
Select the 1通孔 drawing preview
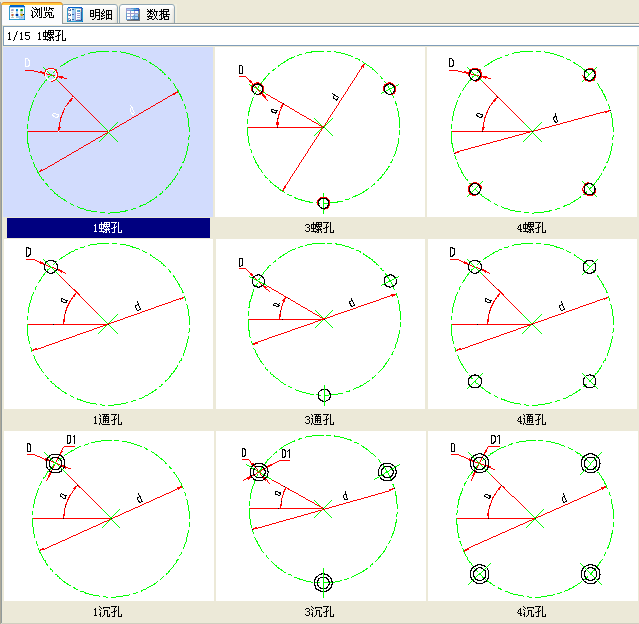(108, 324)
